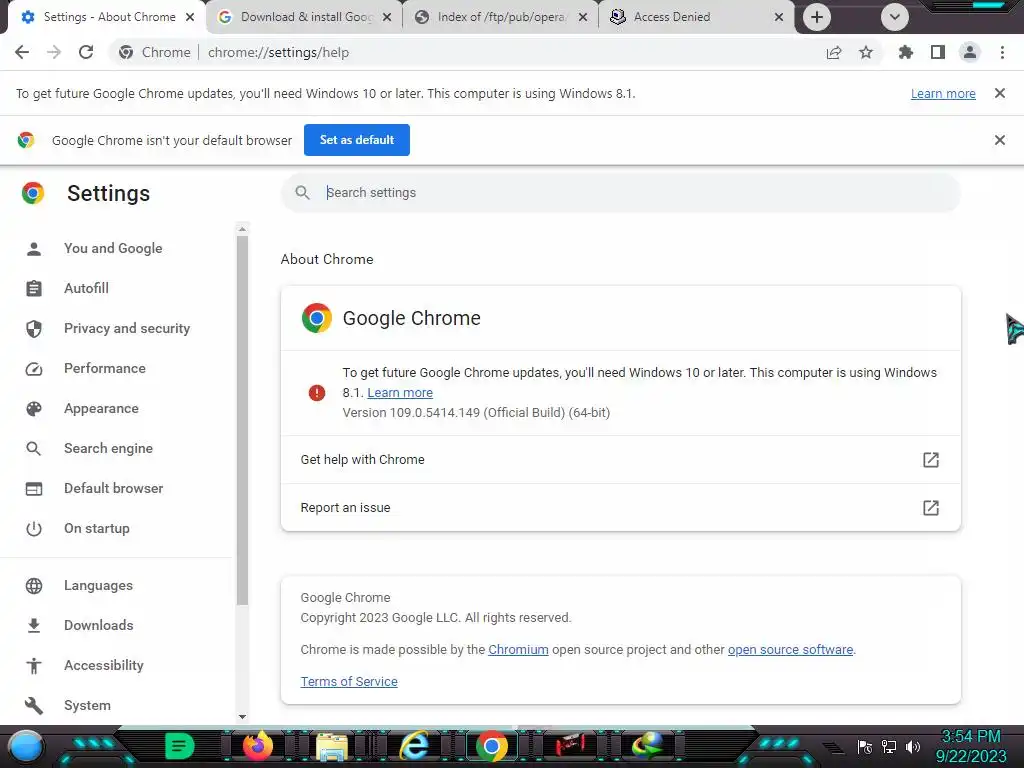
Task: Open On startup settings
Action: [x=97, y=528]
